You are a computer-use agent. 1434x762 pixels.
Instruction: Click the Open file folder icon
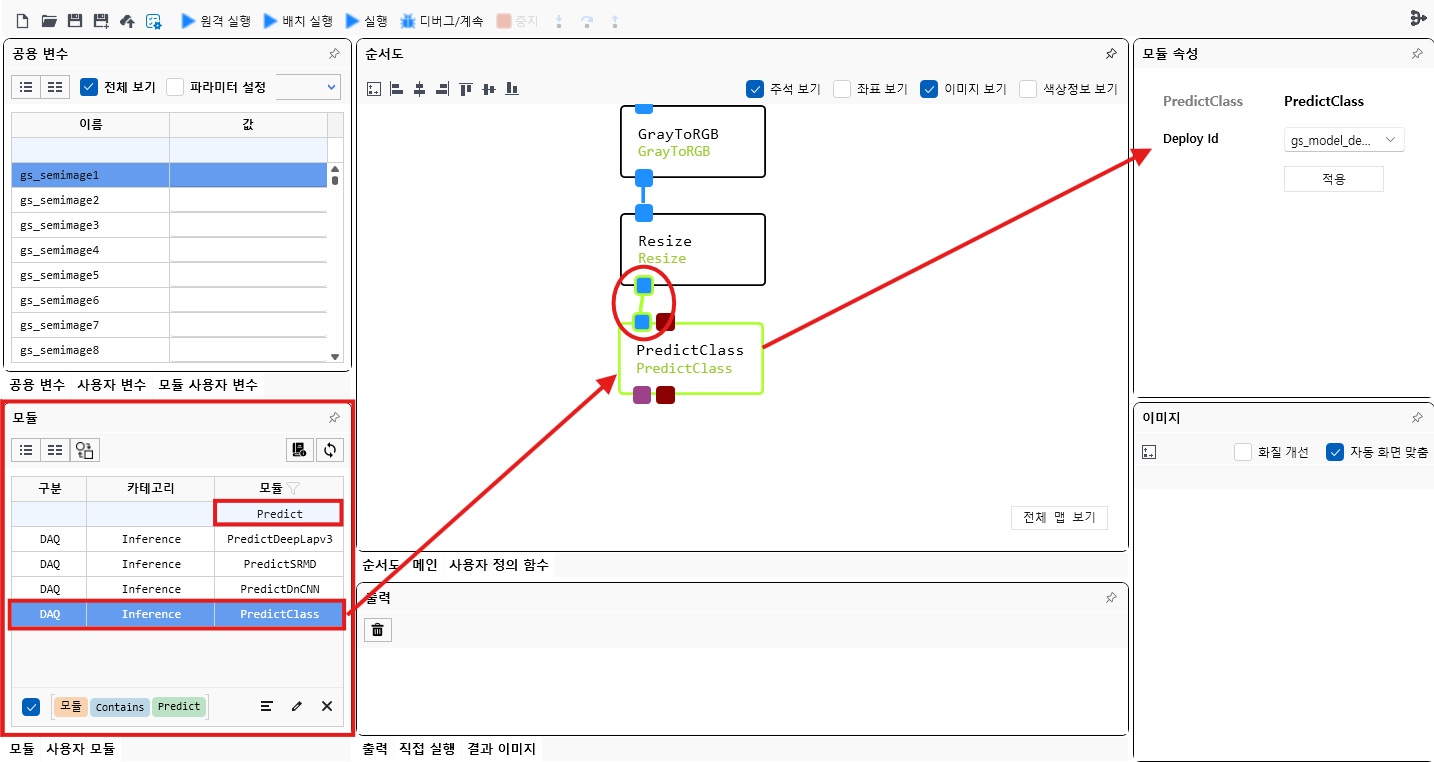[x=49, y=20]
